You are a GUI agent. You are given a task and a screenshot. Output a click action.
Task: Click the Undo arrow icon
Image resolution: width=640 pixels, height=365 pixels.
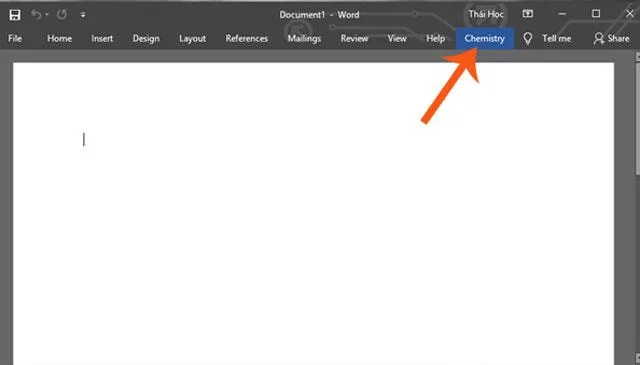36,15
